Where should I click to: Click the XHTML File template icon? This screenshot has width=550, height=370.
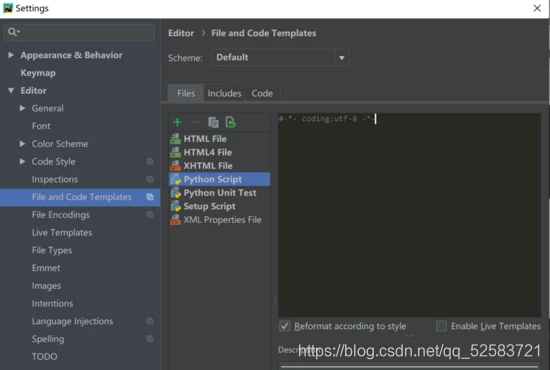click(175, 166)
